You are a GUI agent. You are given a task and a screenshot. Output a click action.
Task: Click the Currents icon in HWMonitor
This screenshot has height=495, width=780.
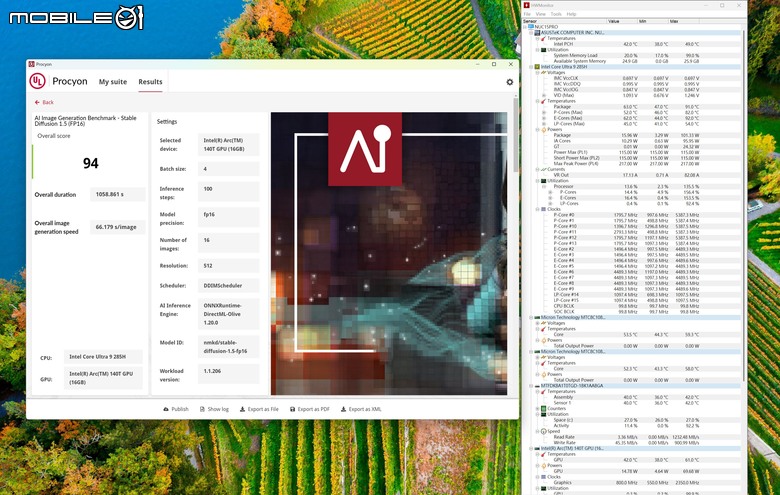click(x=544, y=169)
